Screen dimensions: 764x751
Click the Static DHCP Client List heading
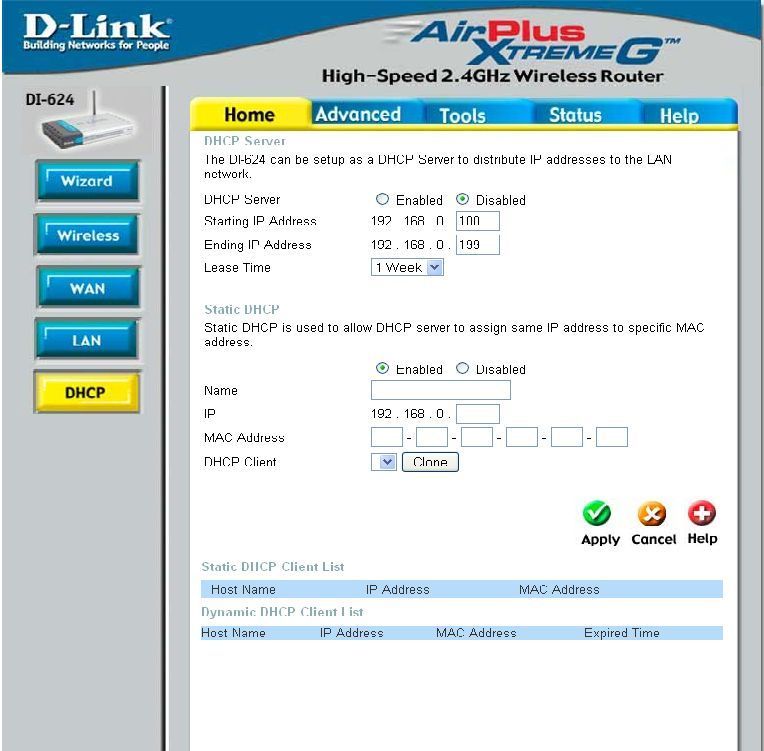pyautogui.click(x=272, y=567)
